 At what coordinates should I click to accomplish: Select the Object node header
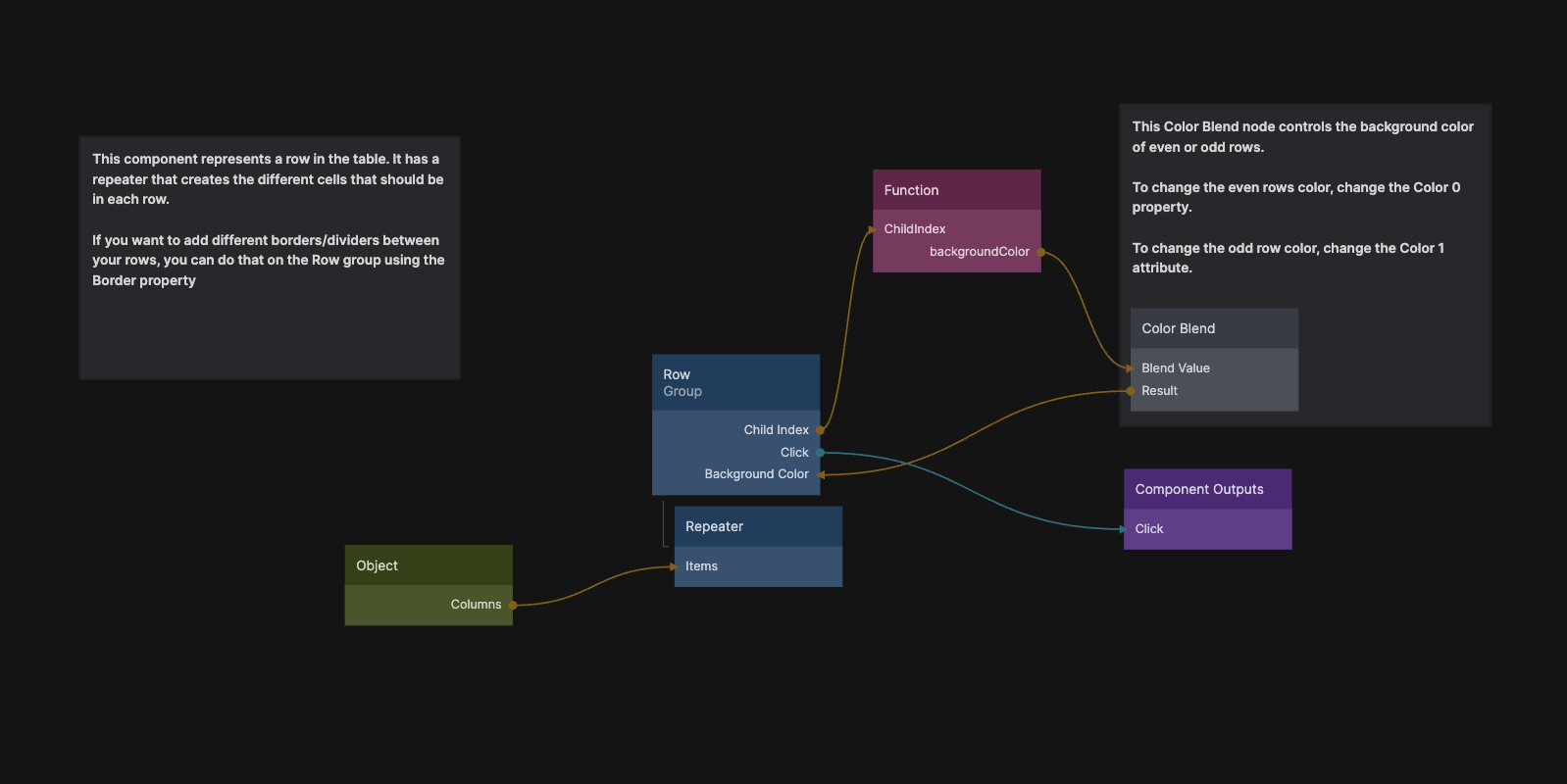click(x=428, y=566)
